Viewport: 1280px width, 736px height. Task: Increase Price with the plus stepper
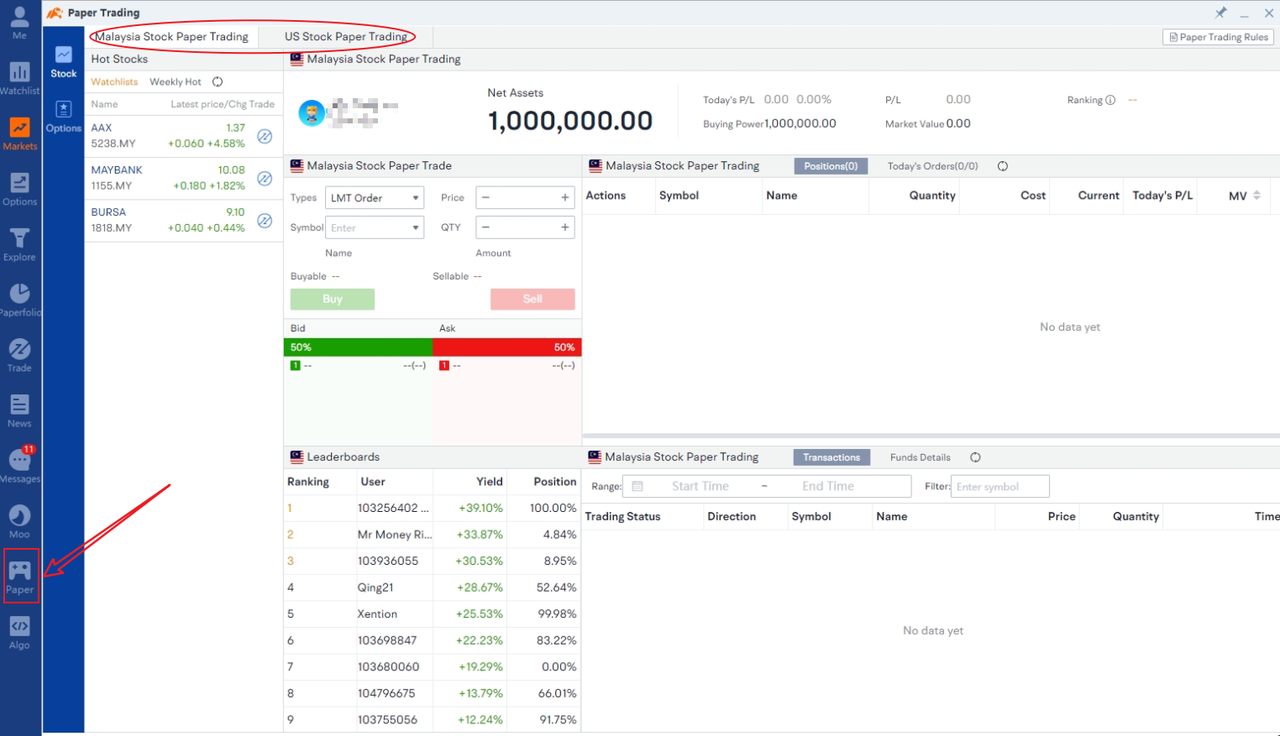click(x=565, y=198)
